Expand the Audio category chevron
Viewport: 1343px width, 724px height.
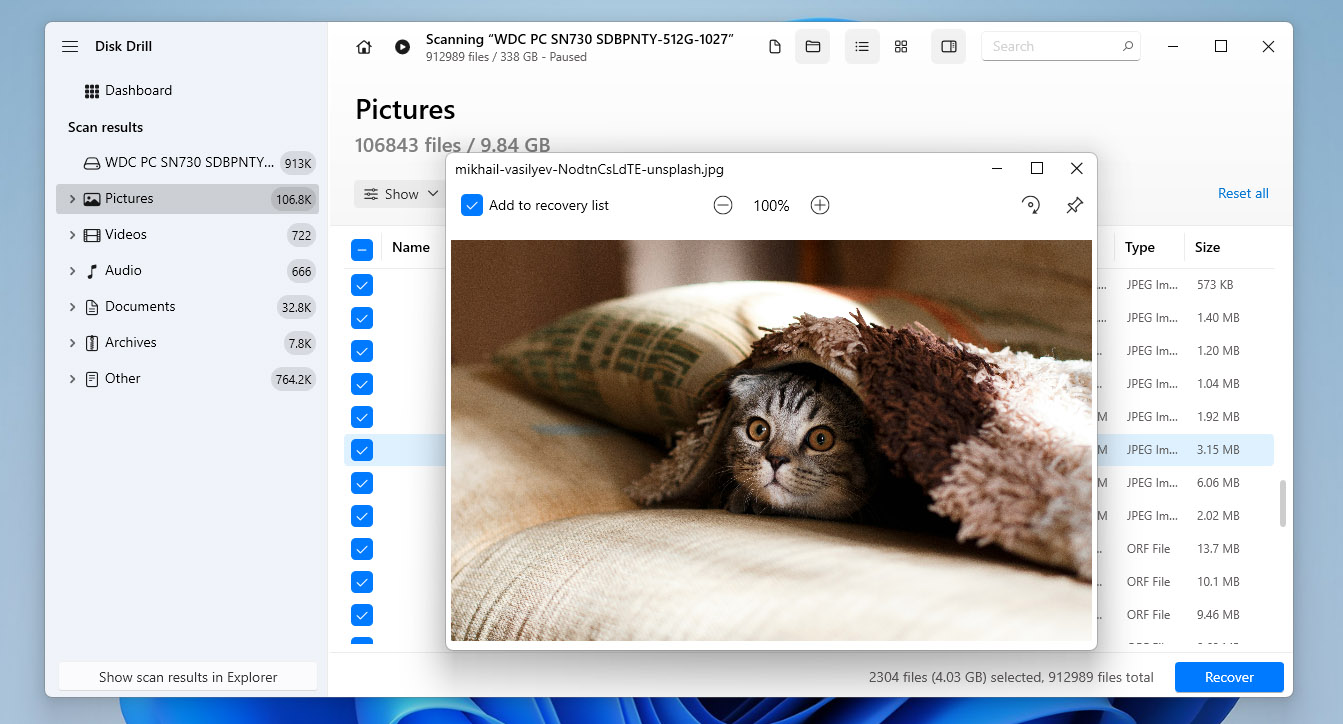click(72, 271)
